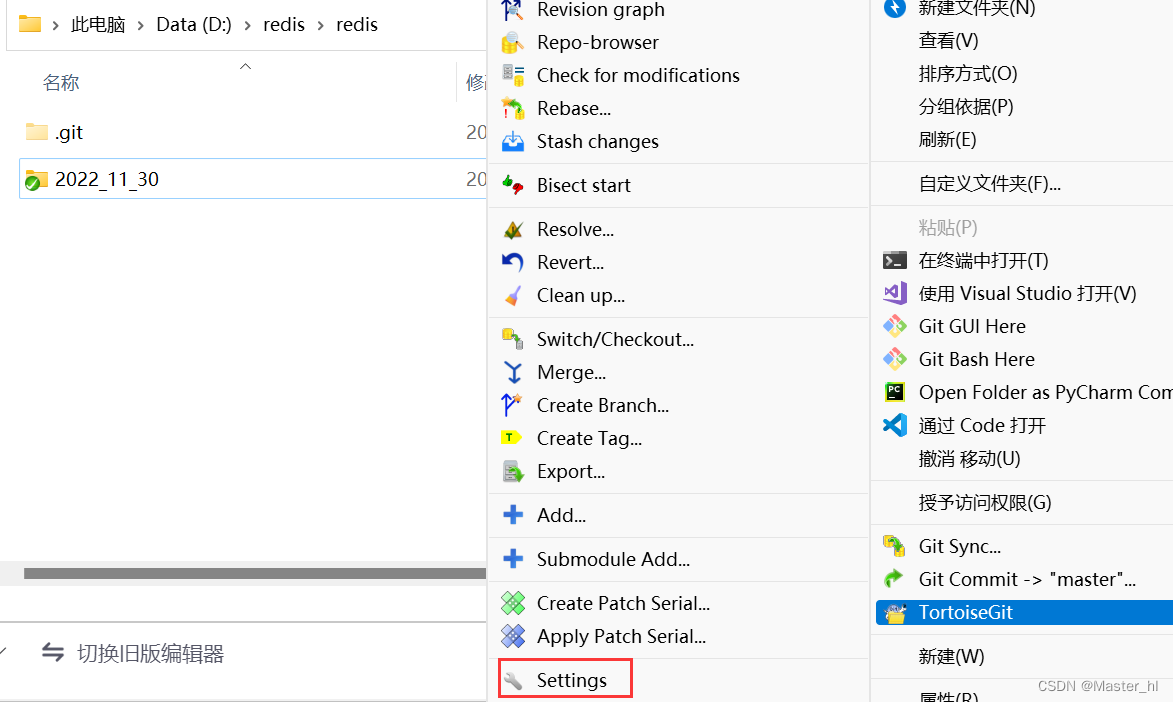The height and width of the screenshot is (702, 1173).
Task: Open the Revision graph menu entry
Action: 678,10
